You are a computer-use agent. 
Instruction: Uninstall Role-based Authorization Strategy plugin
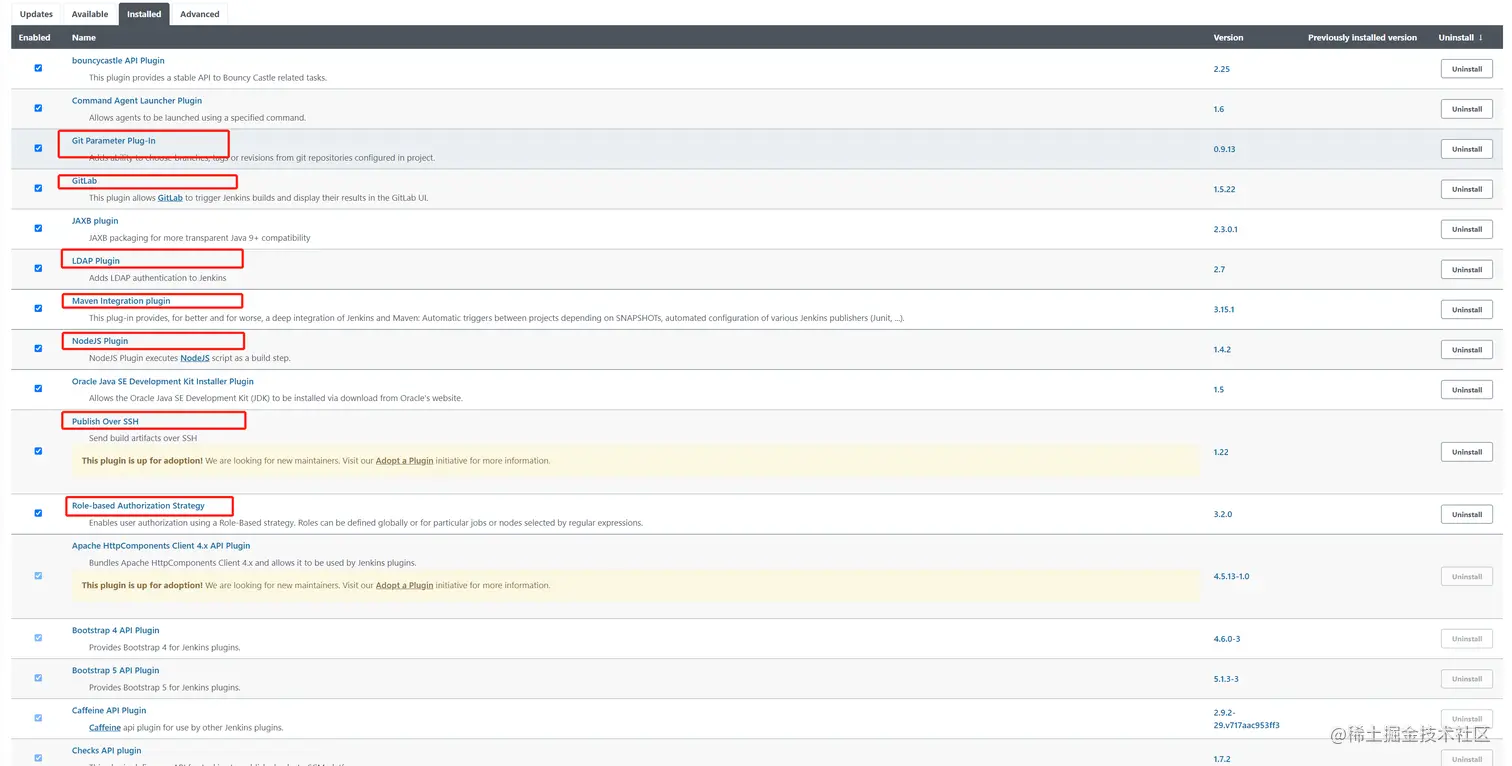tap(1467, 514)
